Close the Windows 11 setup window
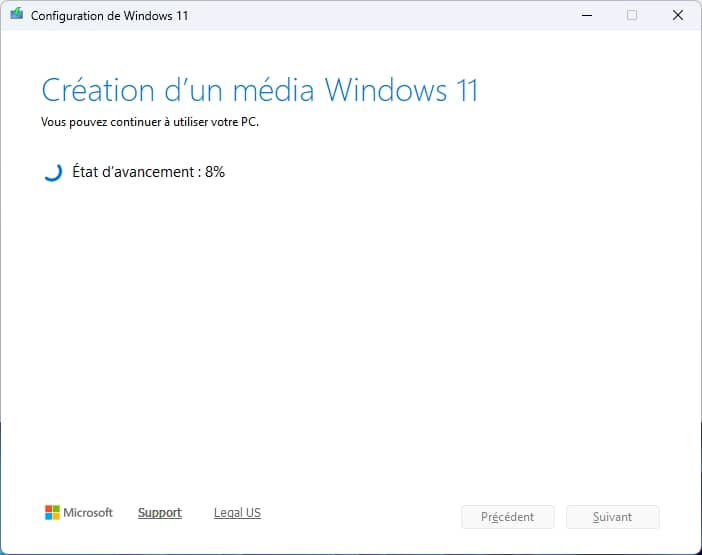702x555 pixels. 677,15
